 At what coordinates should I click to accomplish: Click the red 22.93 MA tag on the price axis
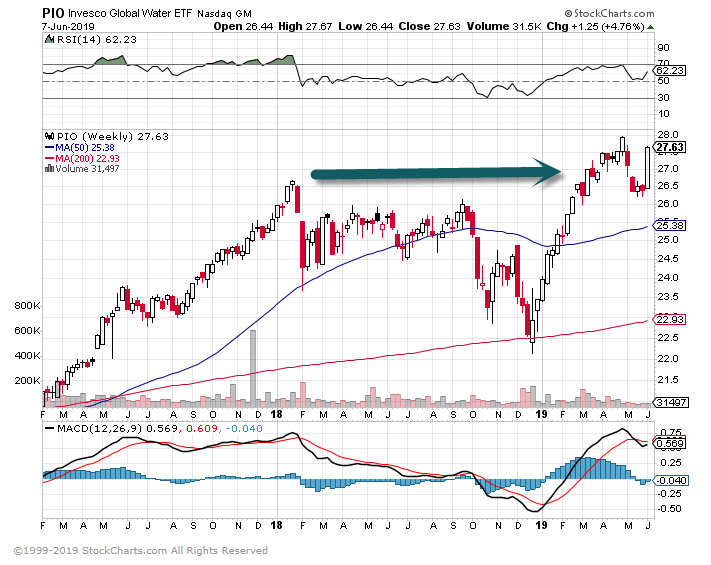point(670,319)
